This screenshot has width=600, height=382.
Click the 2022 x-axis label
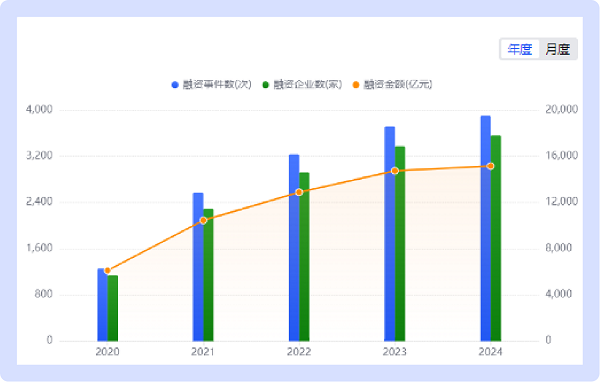[299, 352]
